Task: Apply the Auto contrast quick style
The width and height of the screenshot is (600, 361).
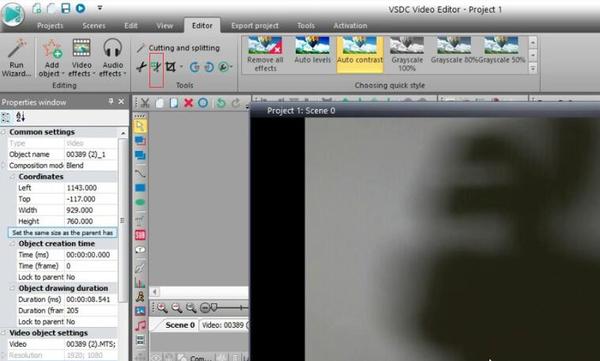Action: coord(360,54)
